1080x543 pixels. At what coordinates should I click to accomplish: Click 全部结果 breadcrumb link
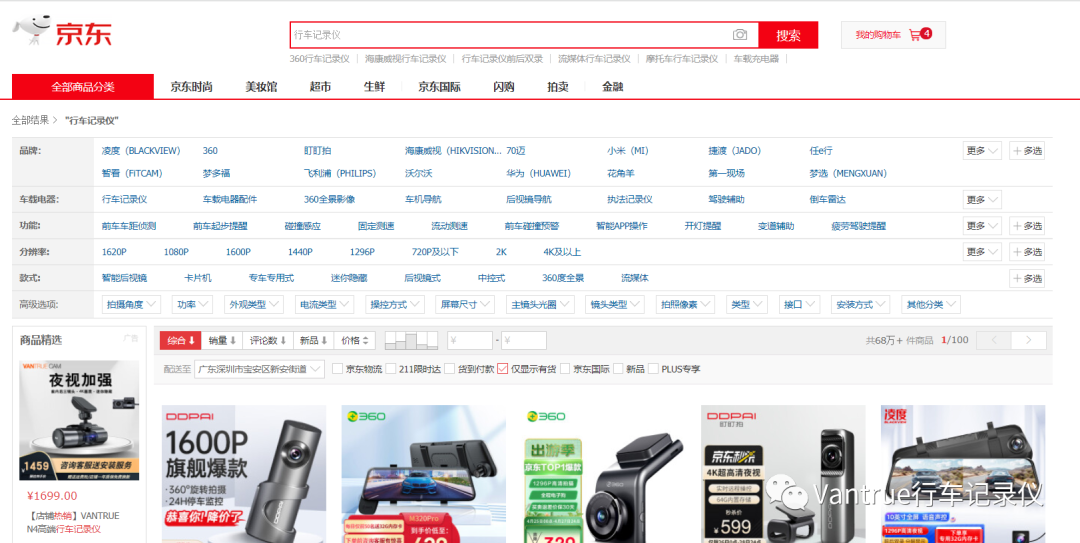(30, 120)
